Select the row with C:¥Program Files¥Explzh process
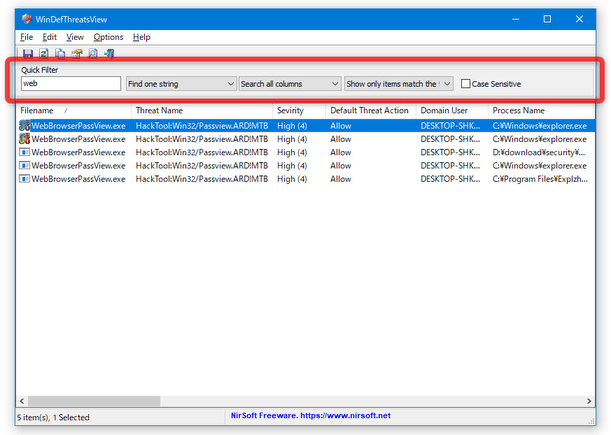Image resolution: width=611 pixels, height=435 pixels. tap(306, 179)
